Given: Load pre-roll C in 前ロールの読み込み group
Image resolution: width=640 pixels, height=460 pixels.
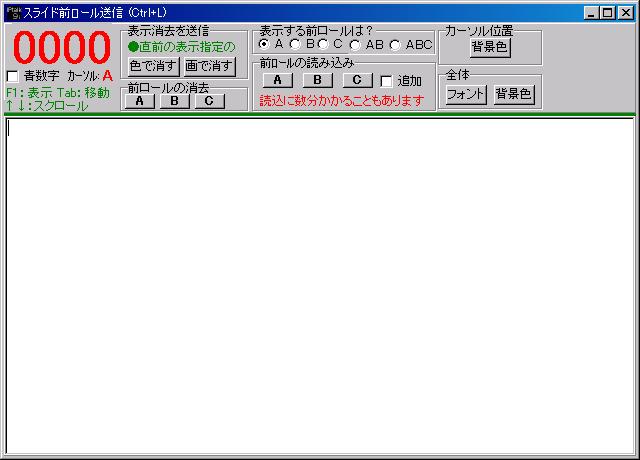Looking at the screenshot, I should click(x=357, y=80).
